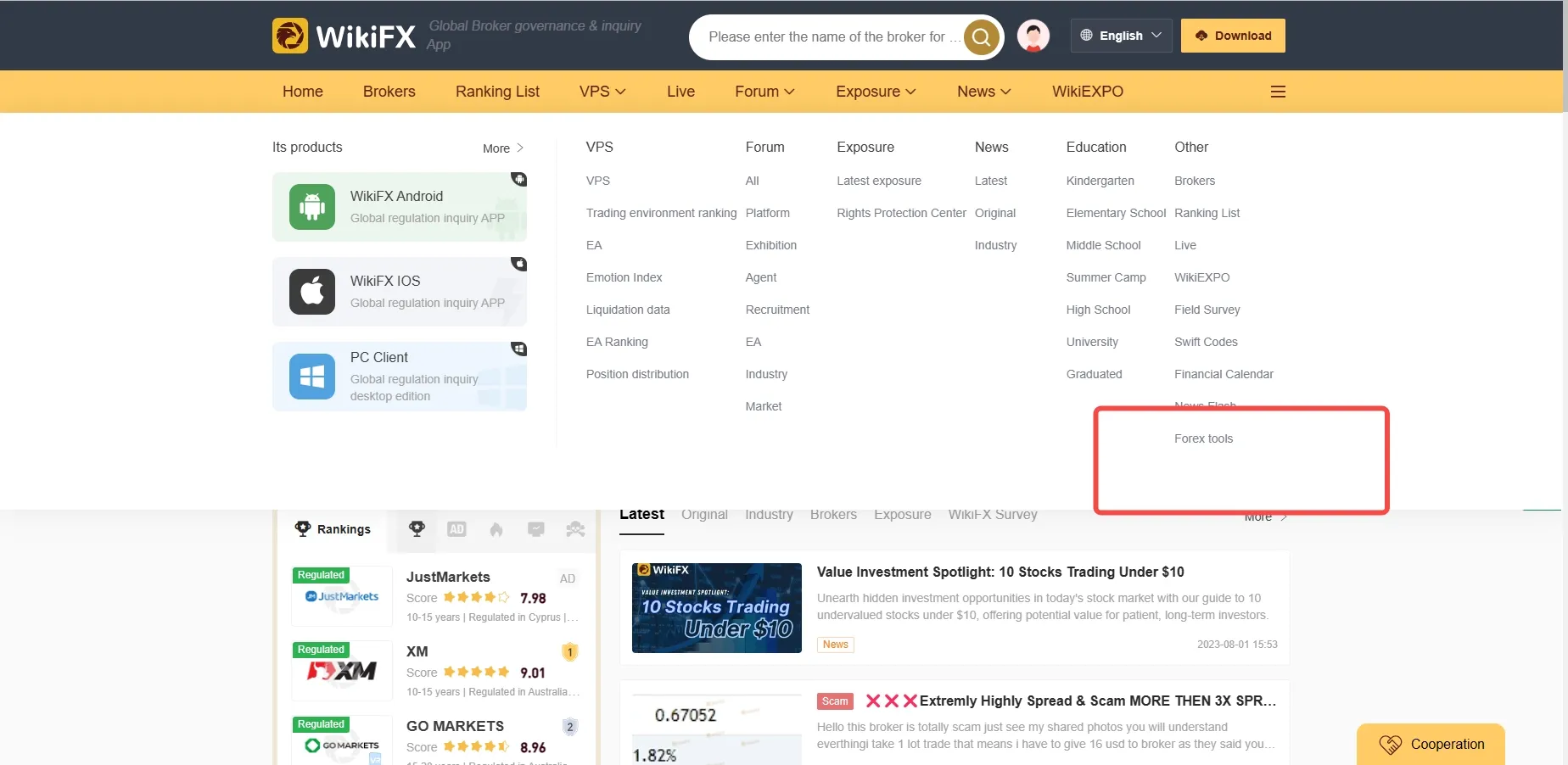The image size is (1568, 765).
Task: Select the monitor rankings tab icon
Action: tap(536, 529)
